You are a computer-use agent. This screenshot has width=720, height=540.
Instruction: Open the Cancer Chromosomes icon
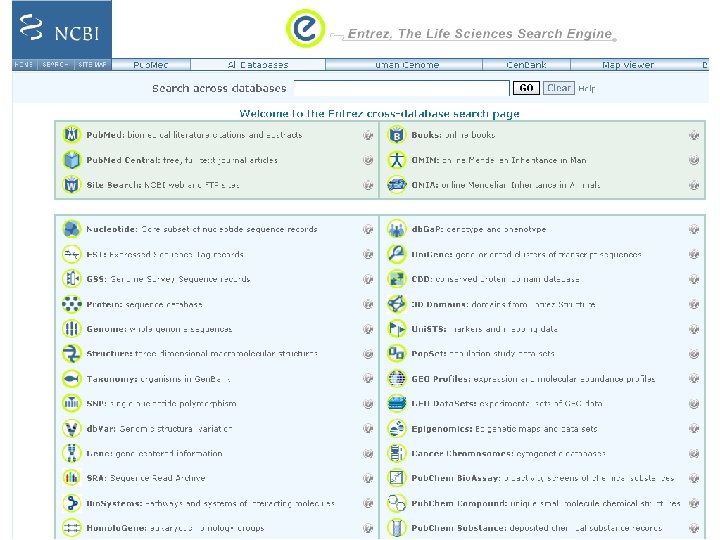click(397, 453)
